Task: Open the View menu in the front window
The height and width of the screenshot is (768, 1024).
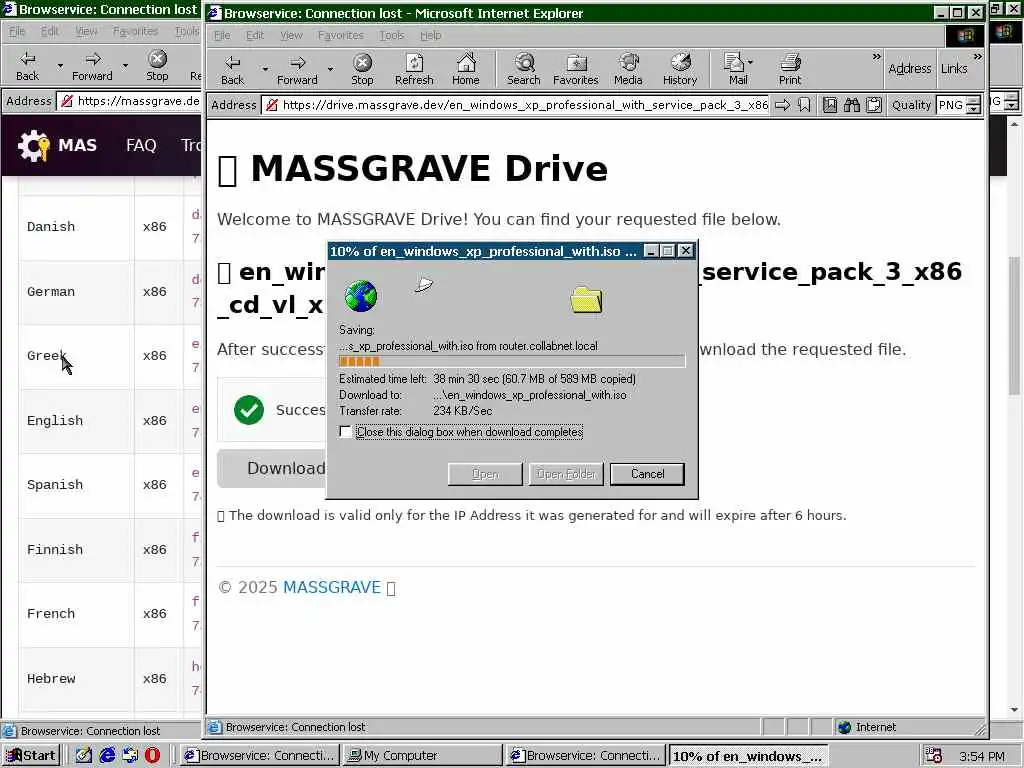Action: [x=291, y=35]
